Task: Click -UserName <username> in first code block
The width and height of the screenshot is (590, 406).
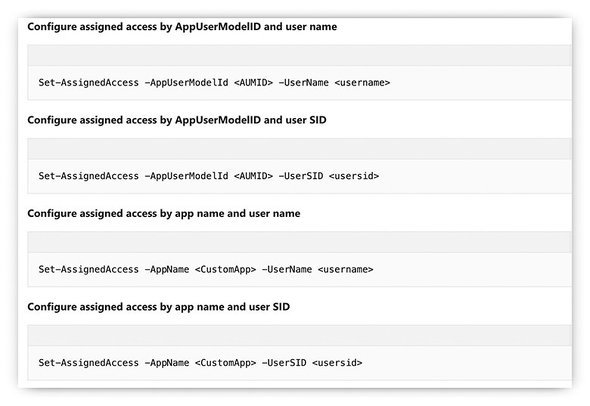Action: (334, 83)
